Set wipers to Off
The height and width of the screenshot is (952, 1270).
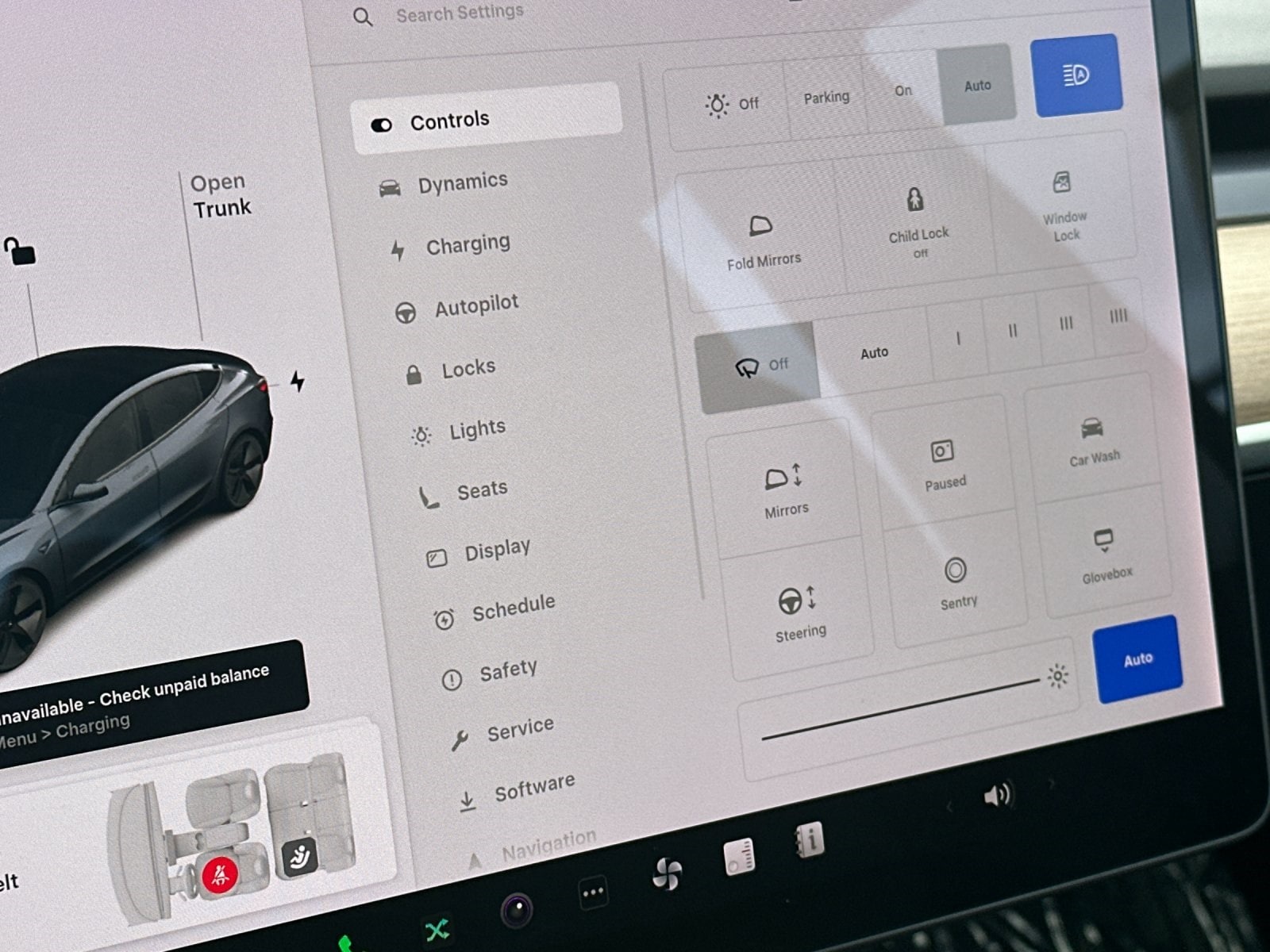(758, 367)
